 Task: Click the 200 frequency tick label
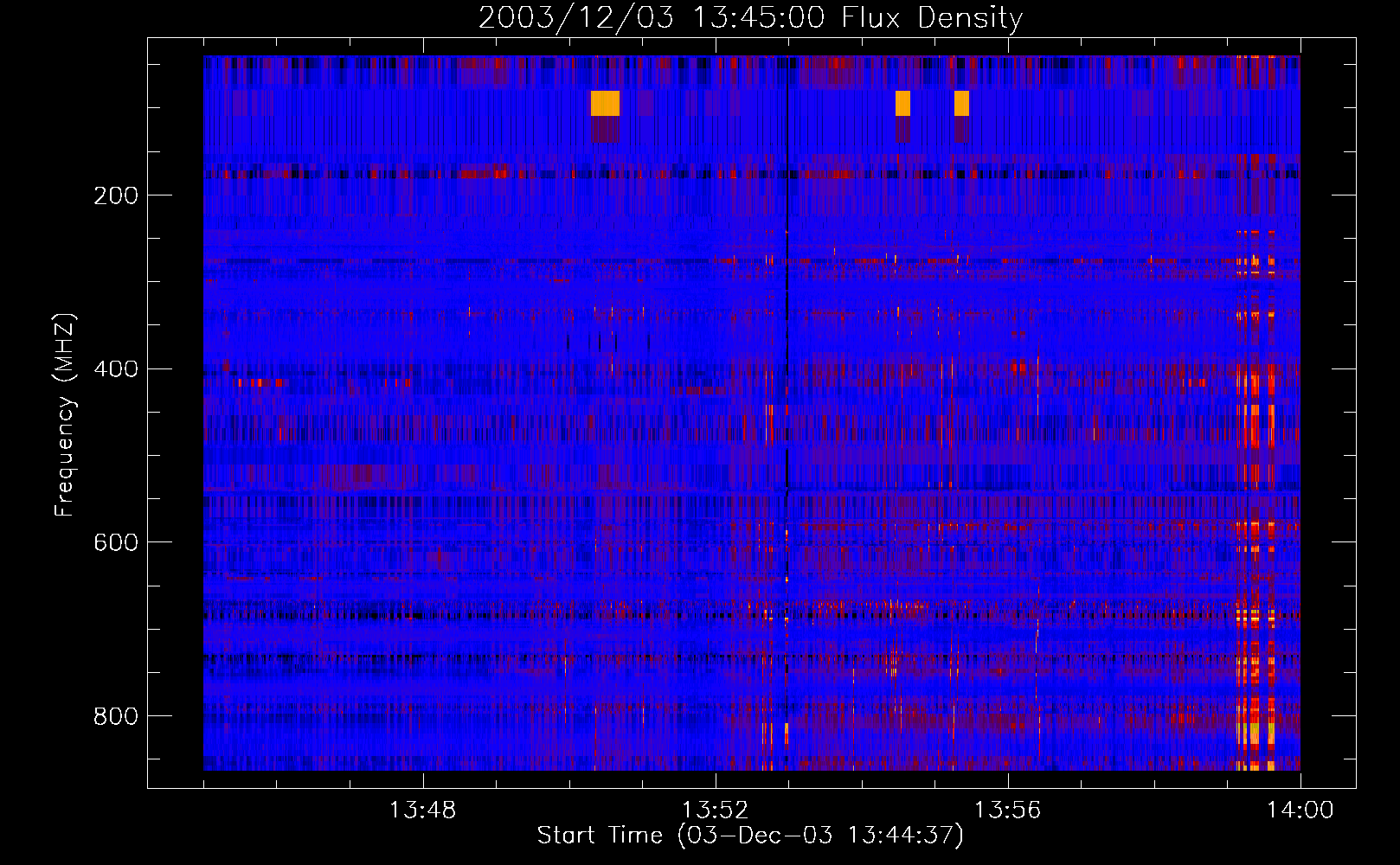(x=116, y=195)
